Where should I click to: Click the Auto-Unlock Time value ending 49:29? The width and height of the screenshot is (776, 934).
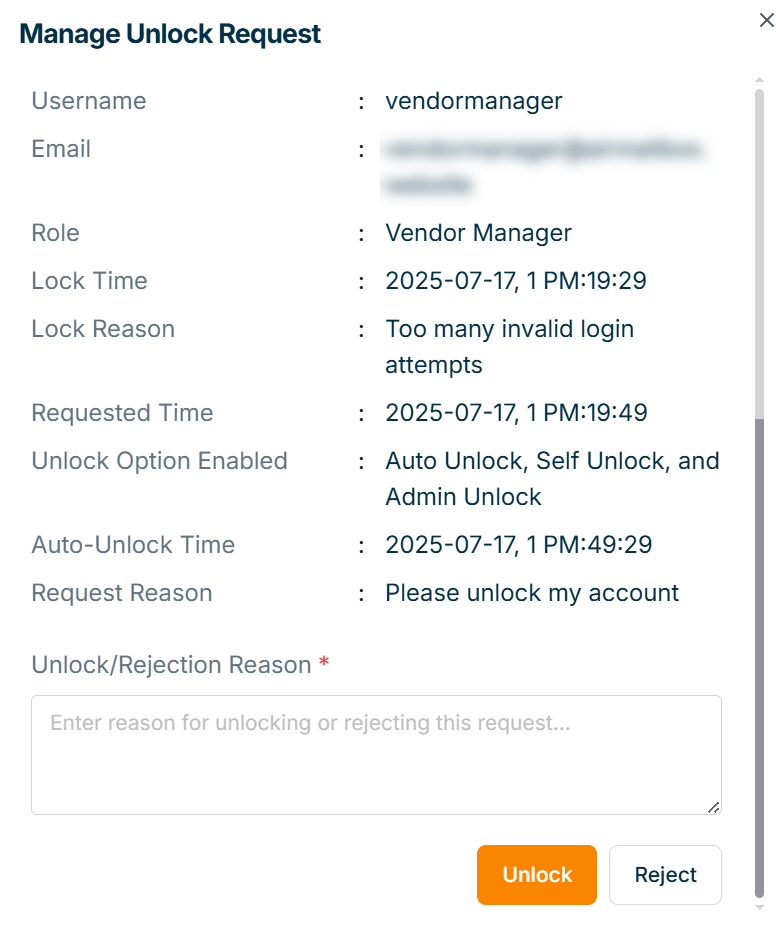(x=518, y=545)
